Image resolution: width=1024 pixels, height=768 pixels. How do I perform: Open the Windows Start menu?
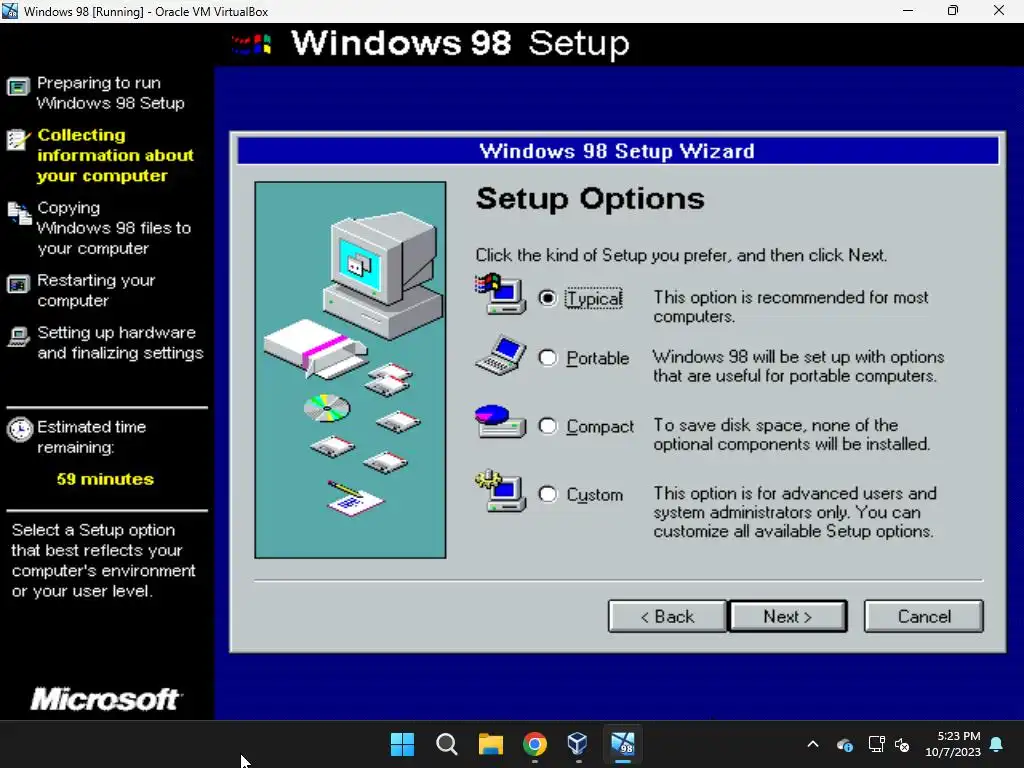[x=402, y=744]
